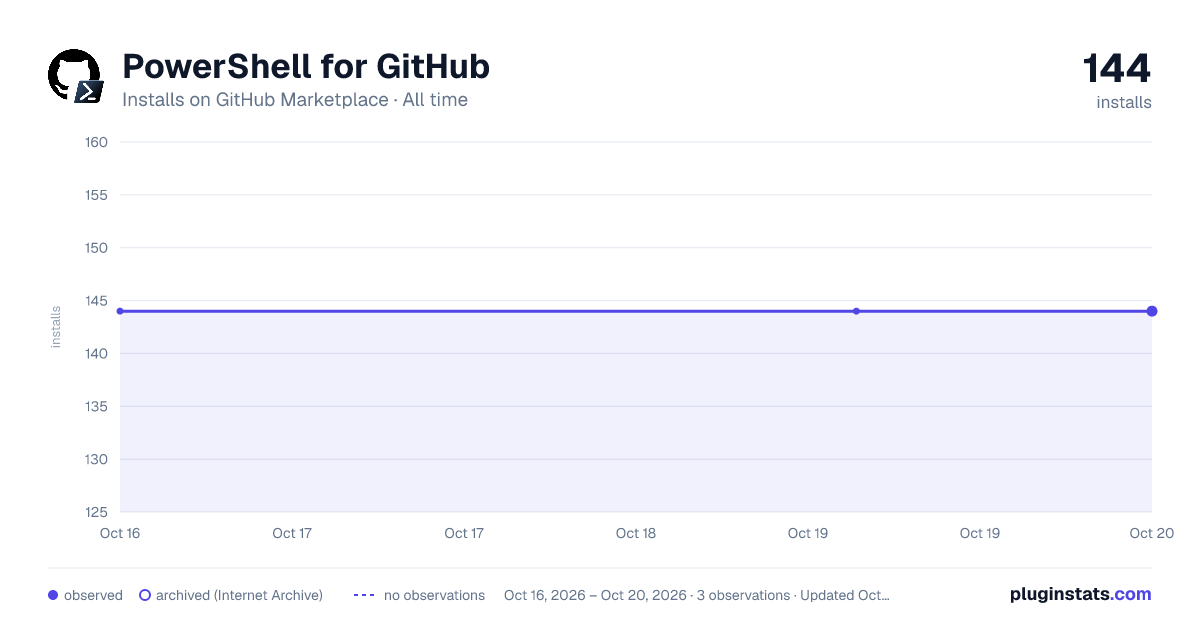
Task: Click the Oct 18 x-axis label
Action: tap(636, 533)
